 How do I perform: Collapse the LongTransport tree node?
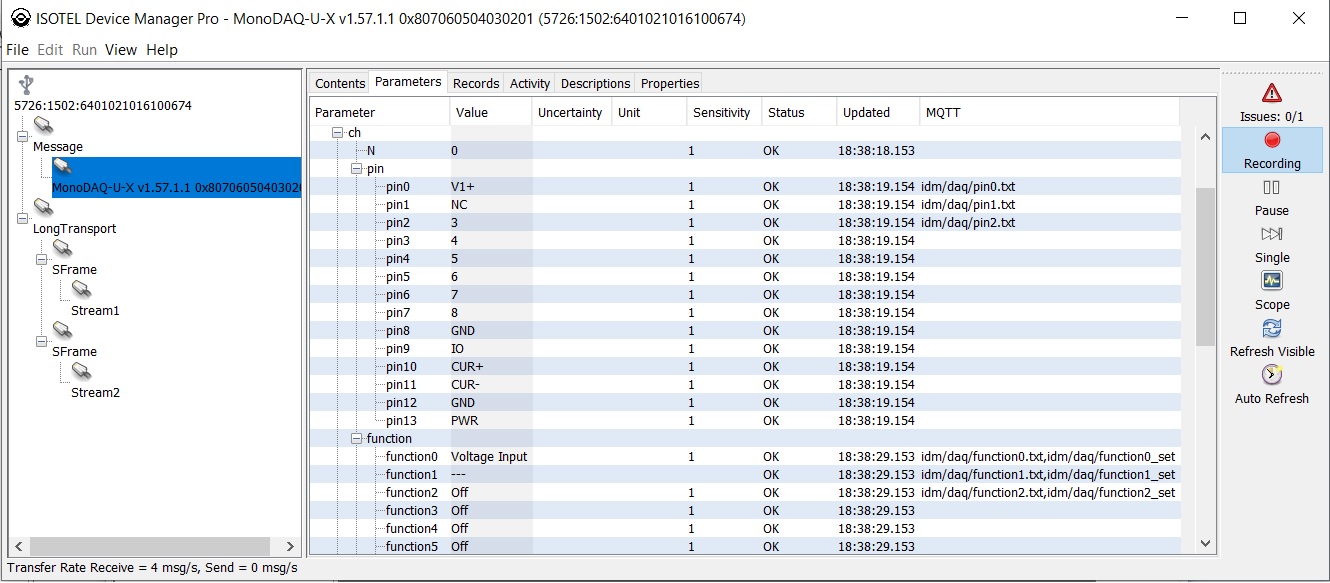coord(24,219)
